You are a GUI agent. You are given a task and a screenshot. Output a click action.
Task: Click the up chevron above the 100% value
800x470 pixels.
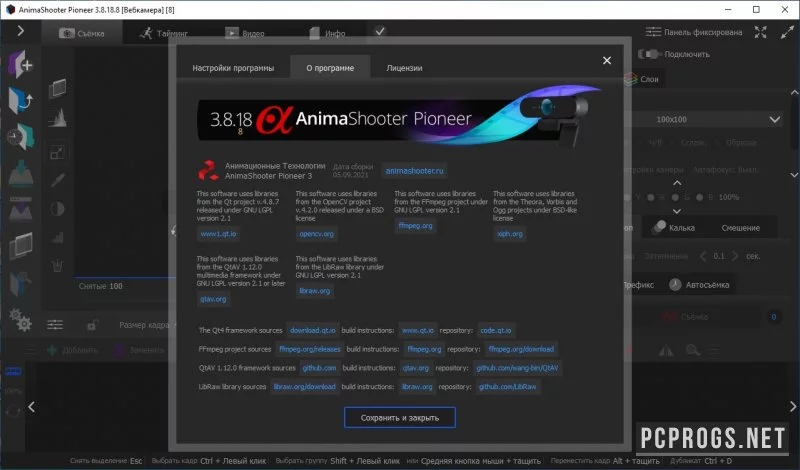(677, 183)
